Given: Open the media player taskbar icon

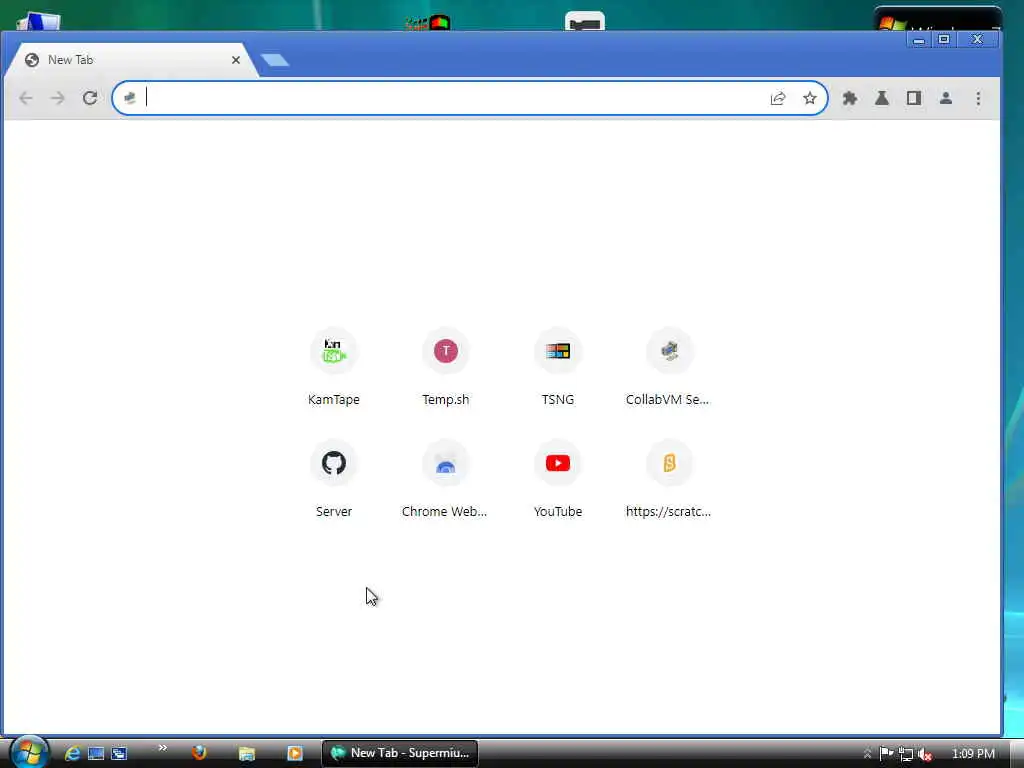Looking at the screenshot, I should tap(295, 754).
